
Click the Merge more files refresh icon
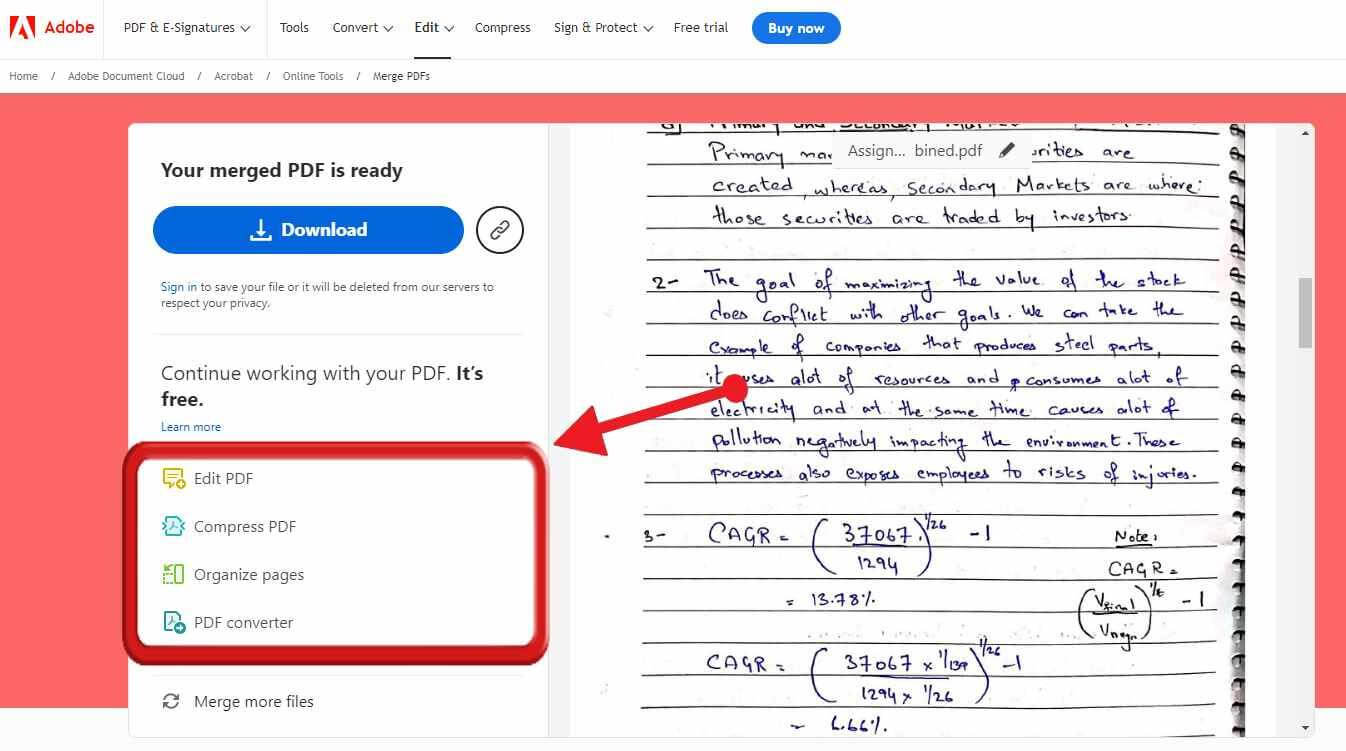pos(172,701)
